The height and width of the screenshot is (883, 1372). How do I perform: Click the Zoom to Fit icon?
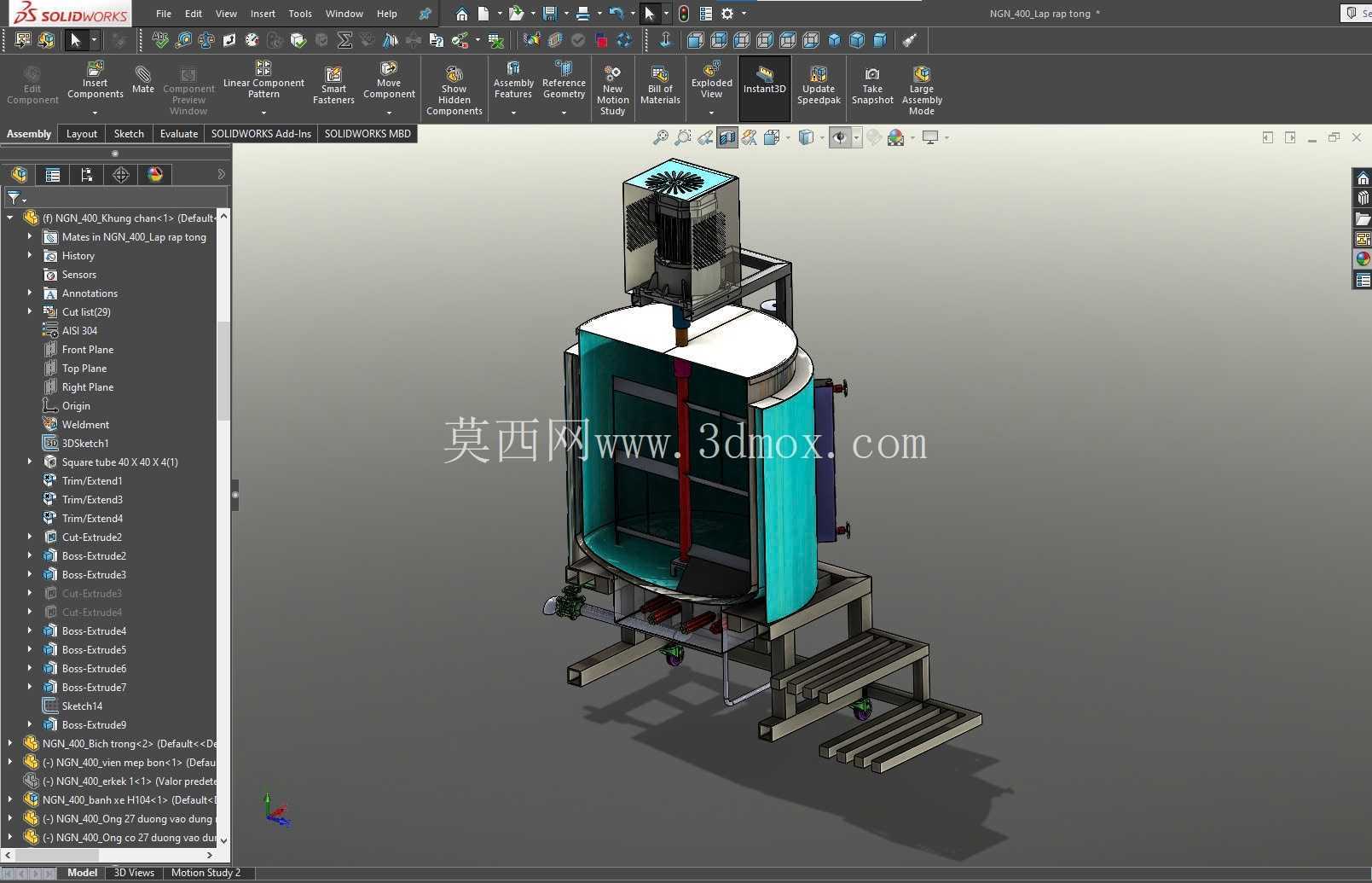[660, 137]
